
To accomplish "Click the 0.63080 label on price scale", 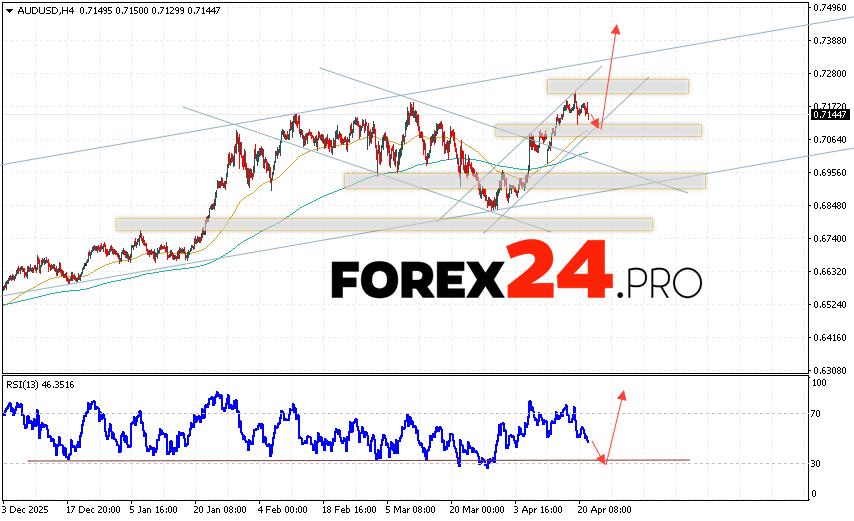I will tap(830, 370).
